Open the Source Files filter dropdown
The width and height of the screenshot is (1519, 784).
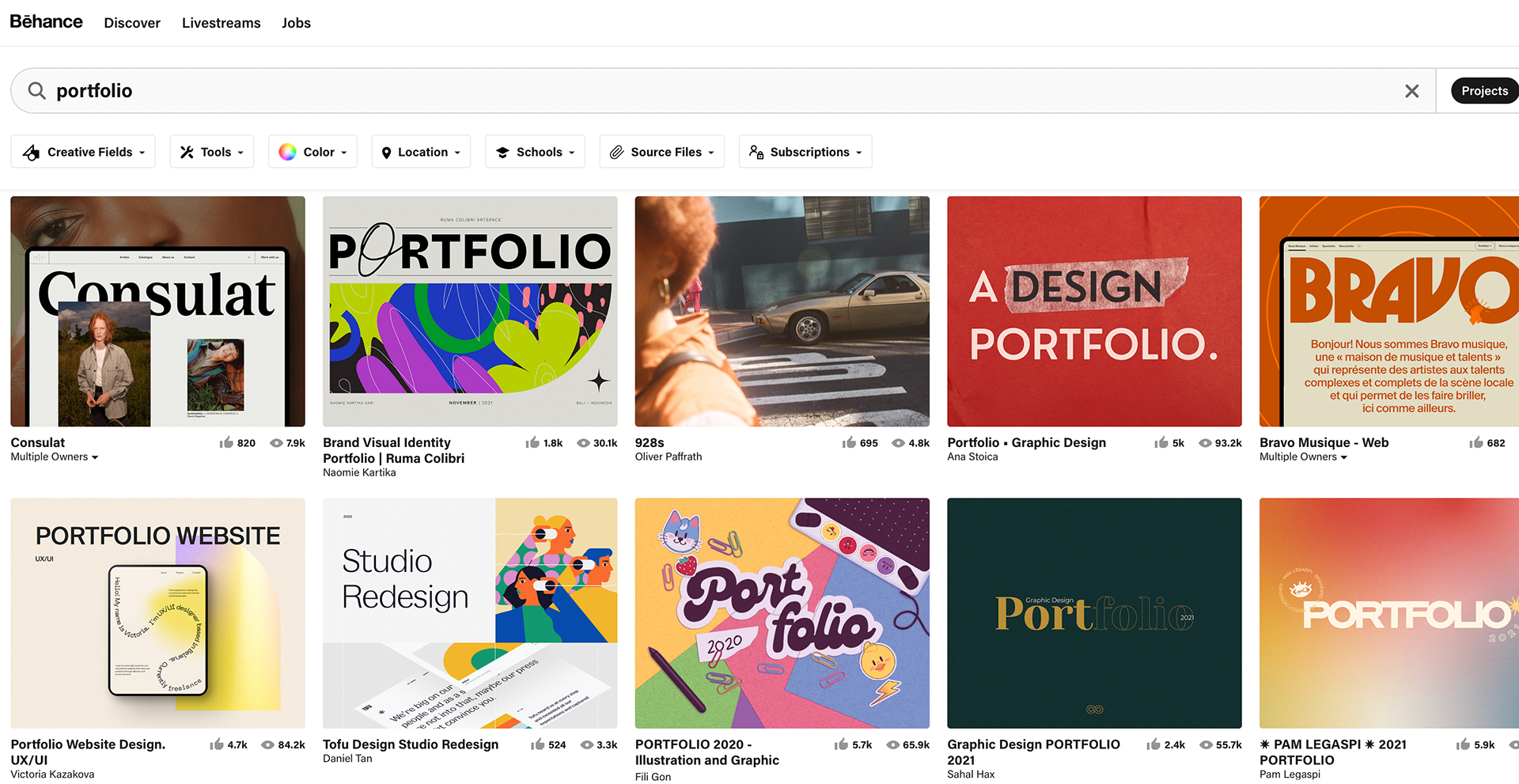point(662,152)
